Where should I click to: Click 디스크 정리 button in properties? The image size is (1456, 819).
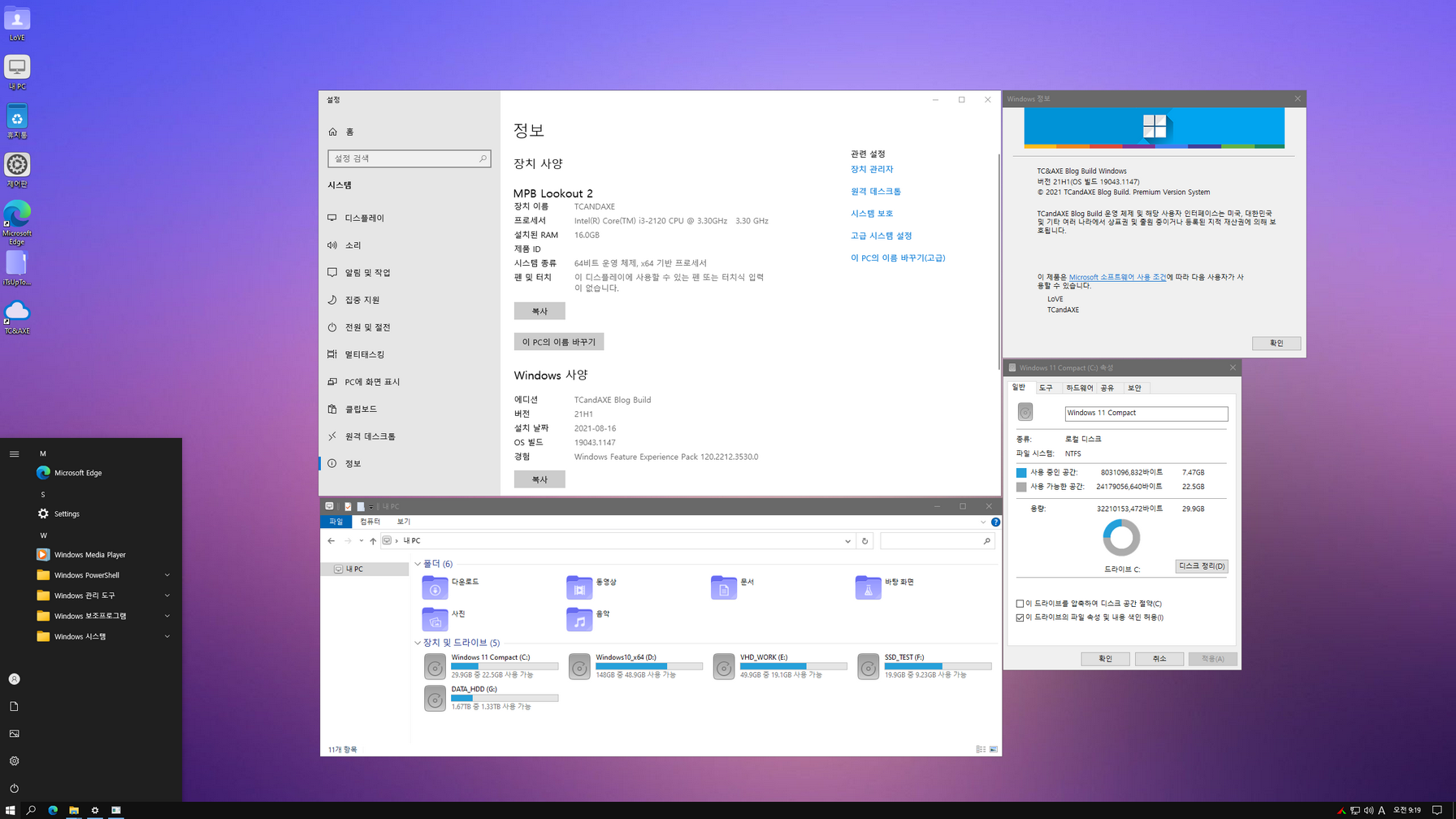point(1202,566)
